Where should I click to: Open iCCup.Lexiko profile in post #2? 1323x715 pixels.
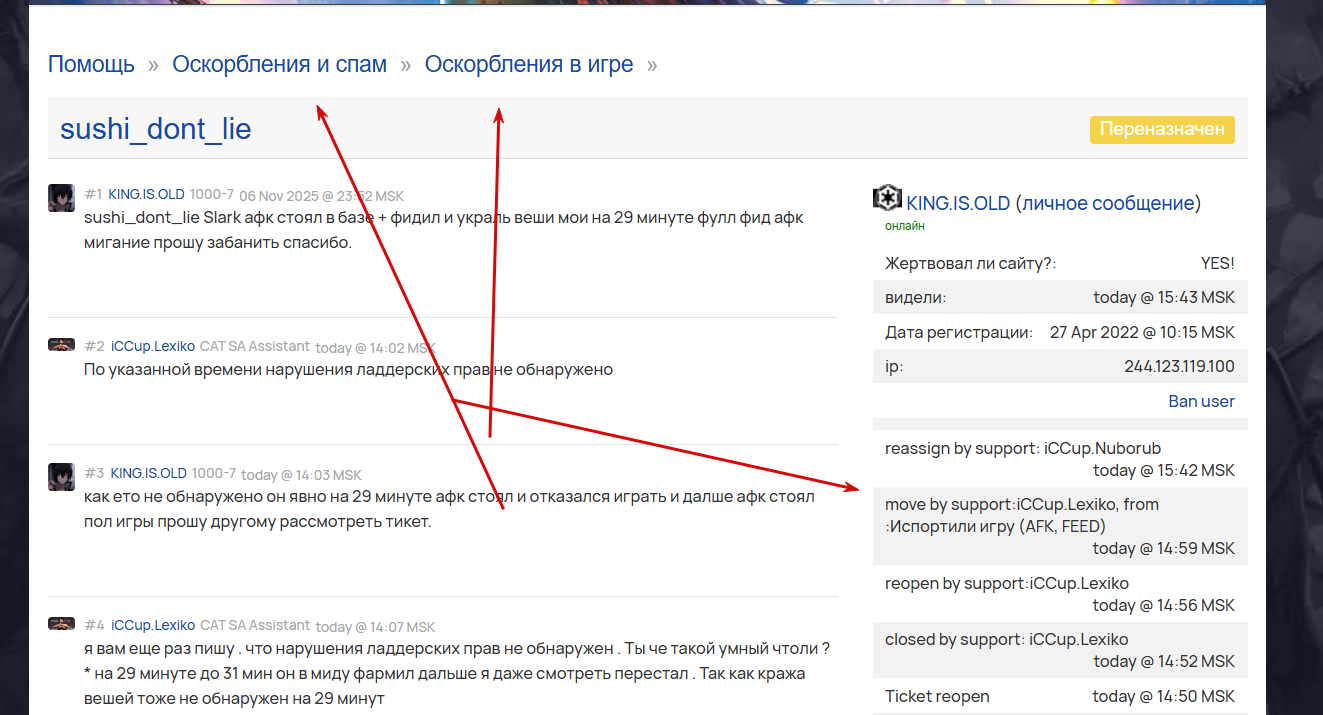[153, 346]
